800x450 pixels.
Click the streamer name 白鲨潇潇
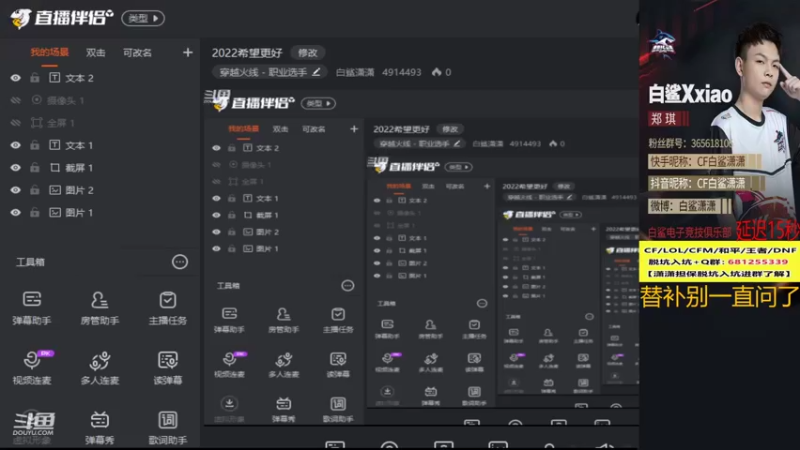click(x=355, y=72)
